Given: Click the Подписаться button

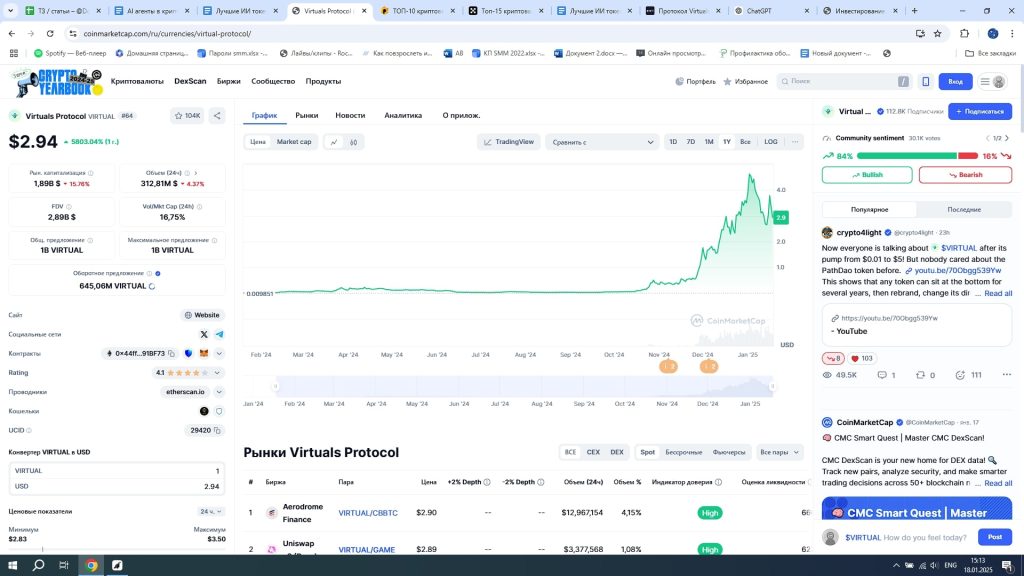Looking at the screenshot, I should pos(980,112).
